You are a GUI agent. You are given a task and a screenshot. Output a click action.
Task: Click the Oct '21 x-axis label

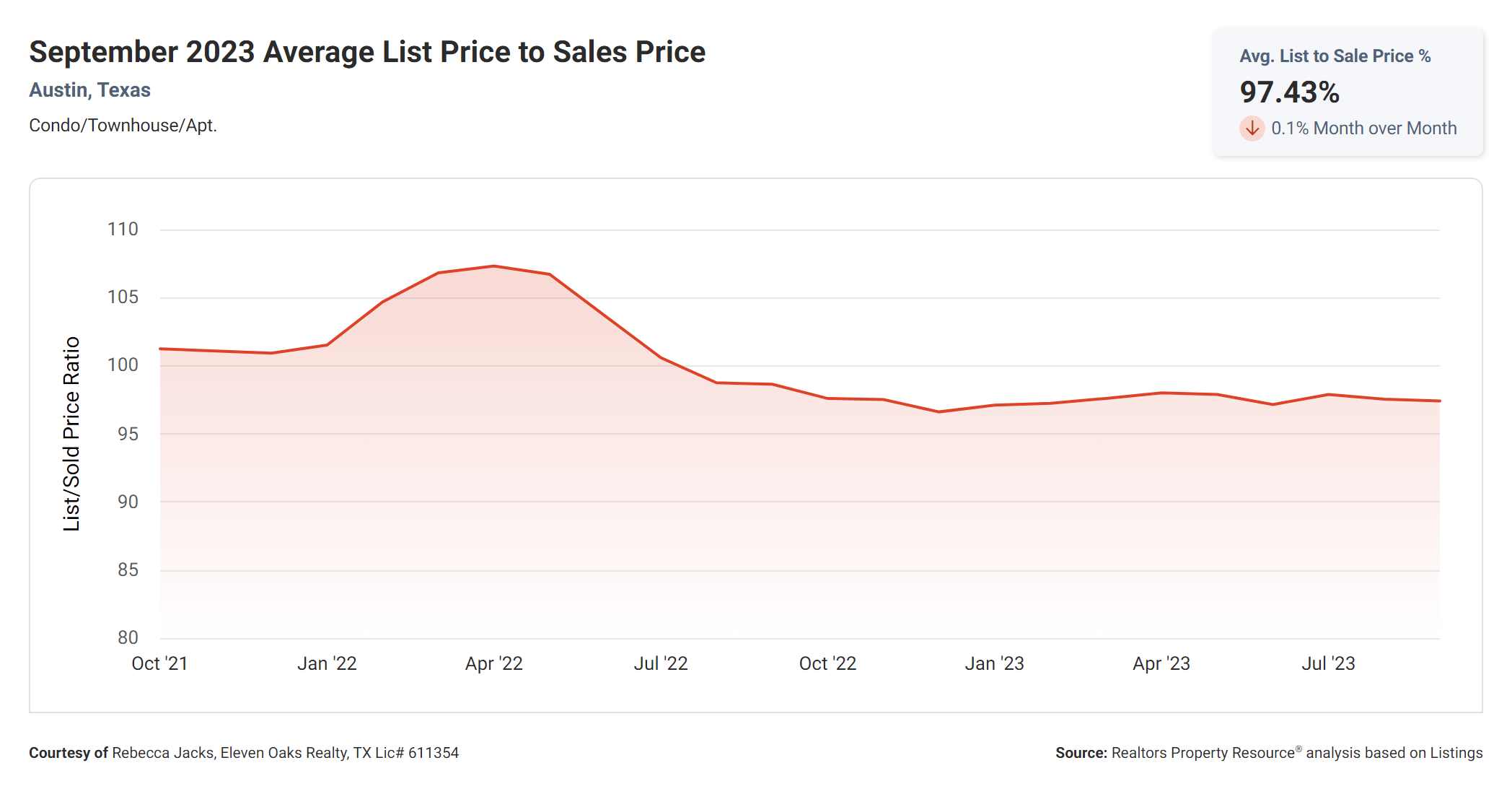(x=159, y=663)
